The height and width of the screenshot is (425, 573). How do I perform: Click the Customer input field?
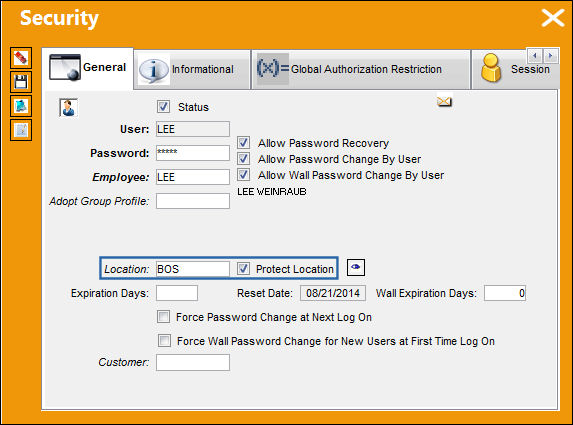pyautogui.click(x=193, y=363)
